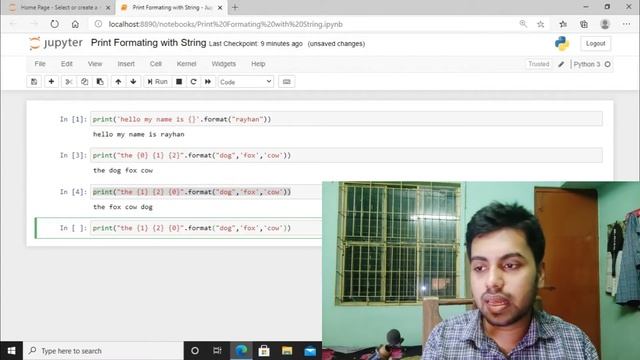Click the Jupyter logo
This screenshot has width=640, height=360.
point(56,43)
